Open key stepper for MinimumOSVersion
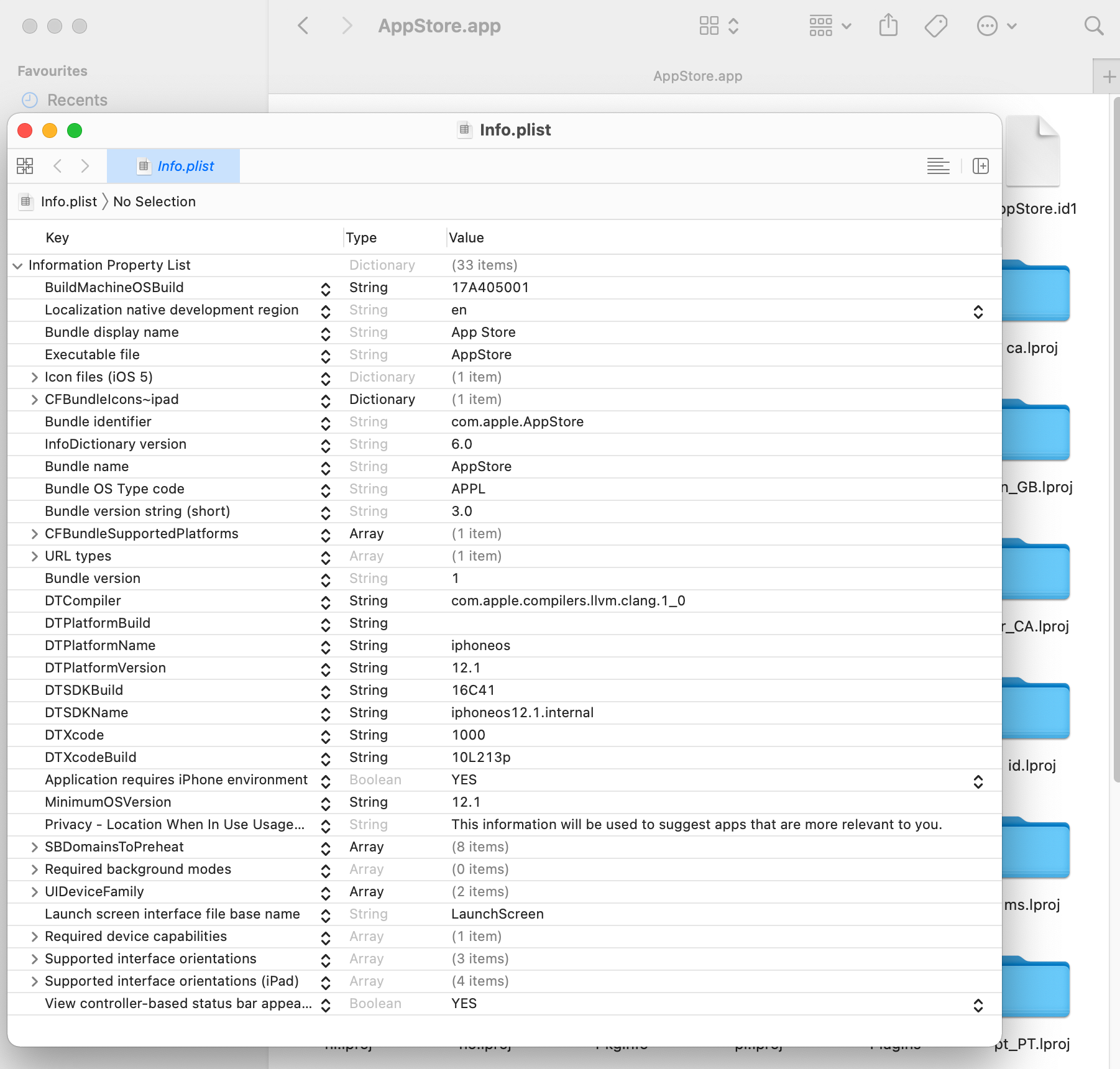 coord(326,804)
